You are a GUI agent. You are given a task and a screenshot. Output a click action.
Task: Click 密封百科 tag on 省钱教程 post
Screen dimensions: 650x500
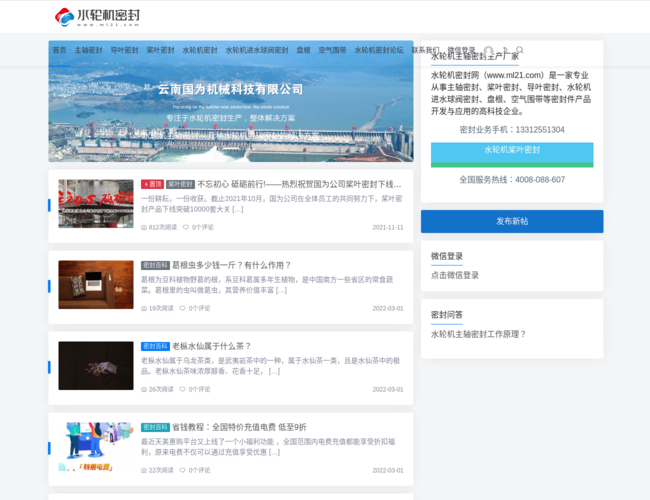tap(155, 427)
